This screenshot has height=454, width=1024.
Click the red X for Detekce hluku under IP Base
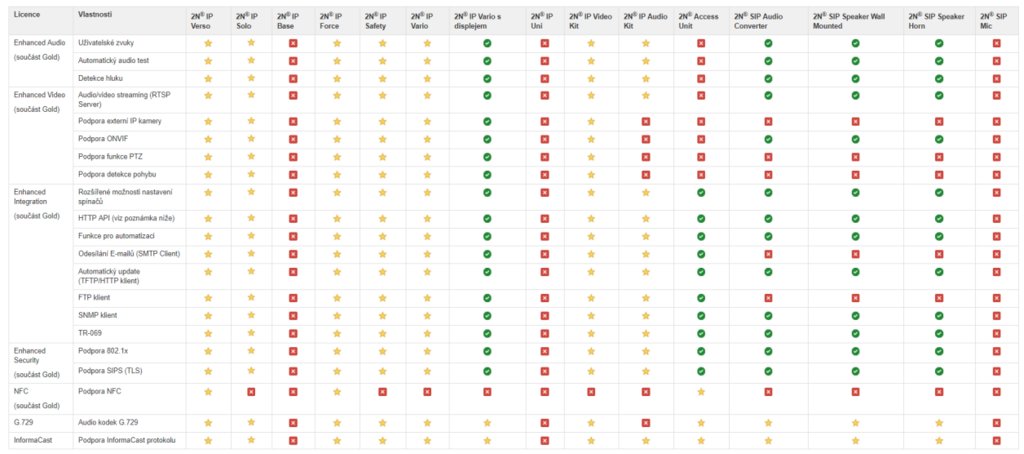(x=293, y=77)
